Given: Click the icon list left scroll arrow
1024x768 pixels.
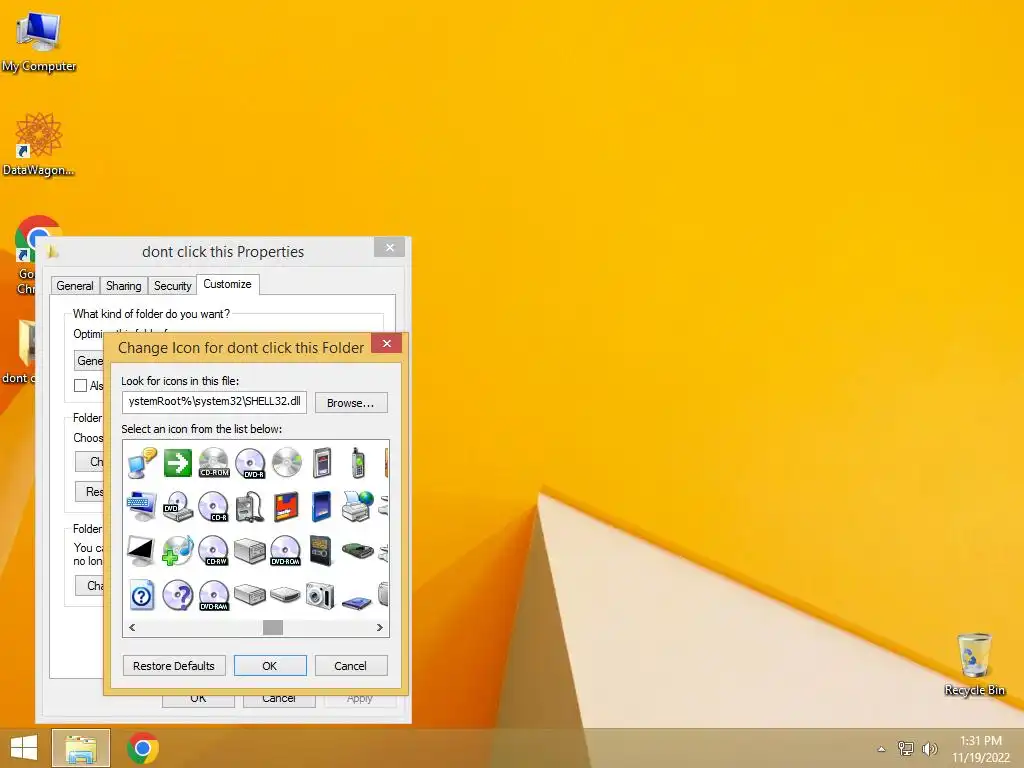Looking at the screenshot, I should tap(132, 627).
